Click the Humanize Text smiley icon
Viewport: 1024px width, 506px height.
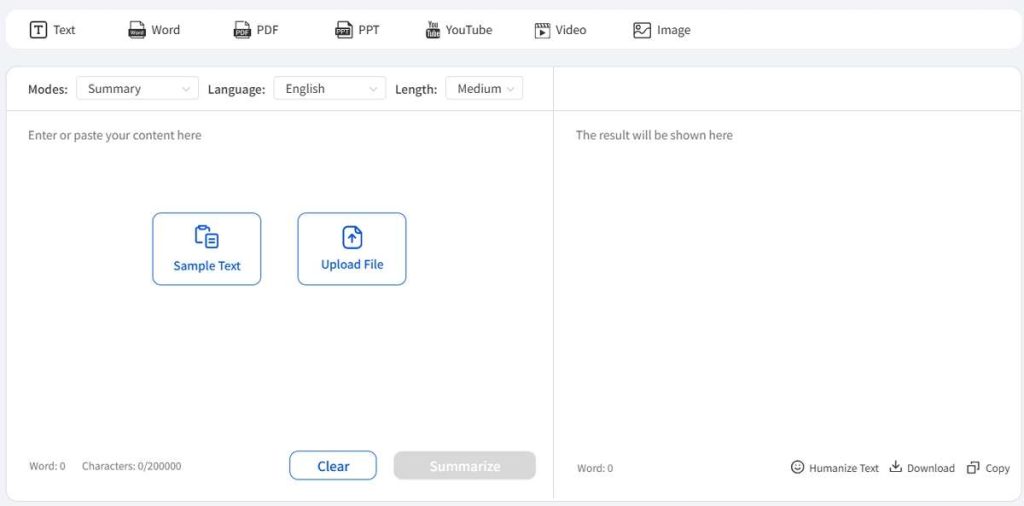coord(797,467)
